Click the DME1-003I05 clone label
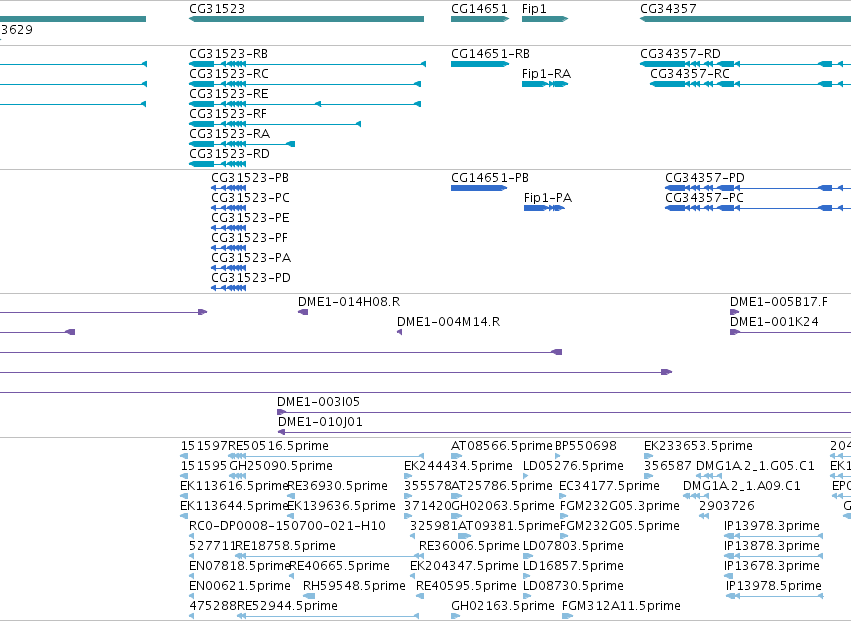Viewport: 851px width, 621px height. pyautogui.click(x=318, y=402)
